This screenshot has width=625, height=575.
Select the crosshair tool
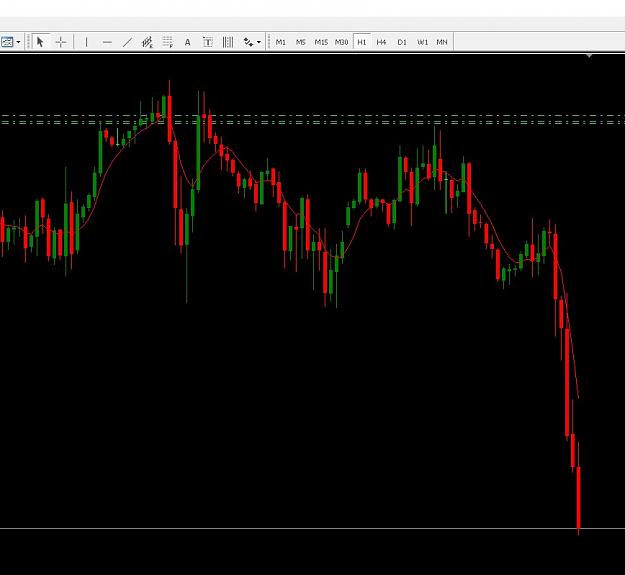click(61, 42)
